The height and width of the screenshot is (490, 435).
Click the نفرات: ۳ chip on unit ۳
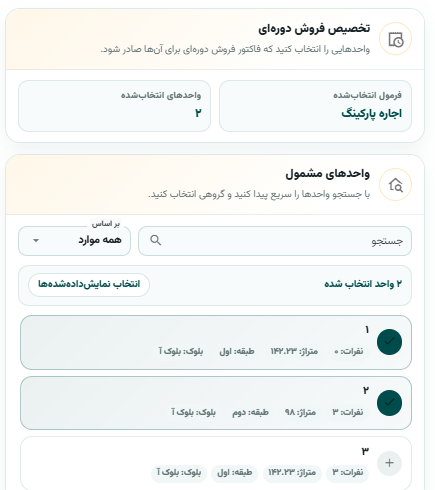(348, 473)
